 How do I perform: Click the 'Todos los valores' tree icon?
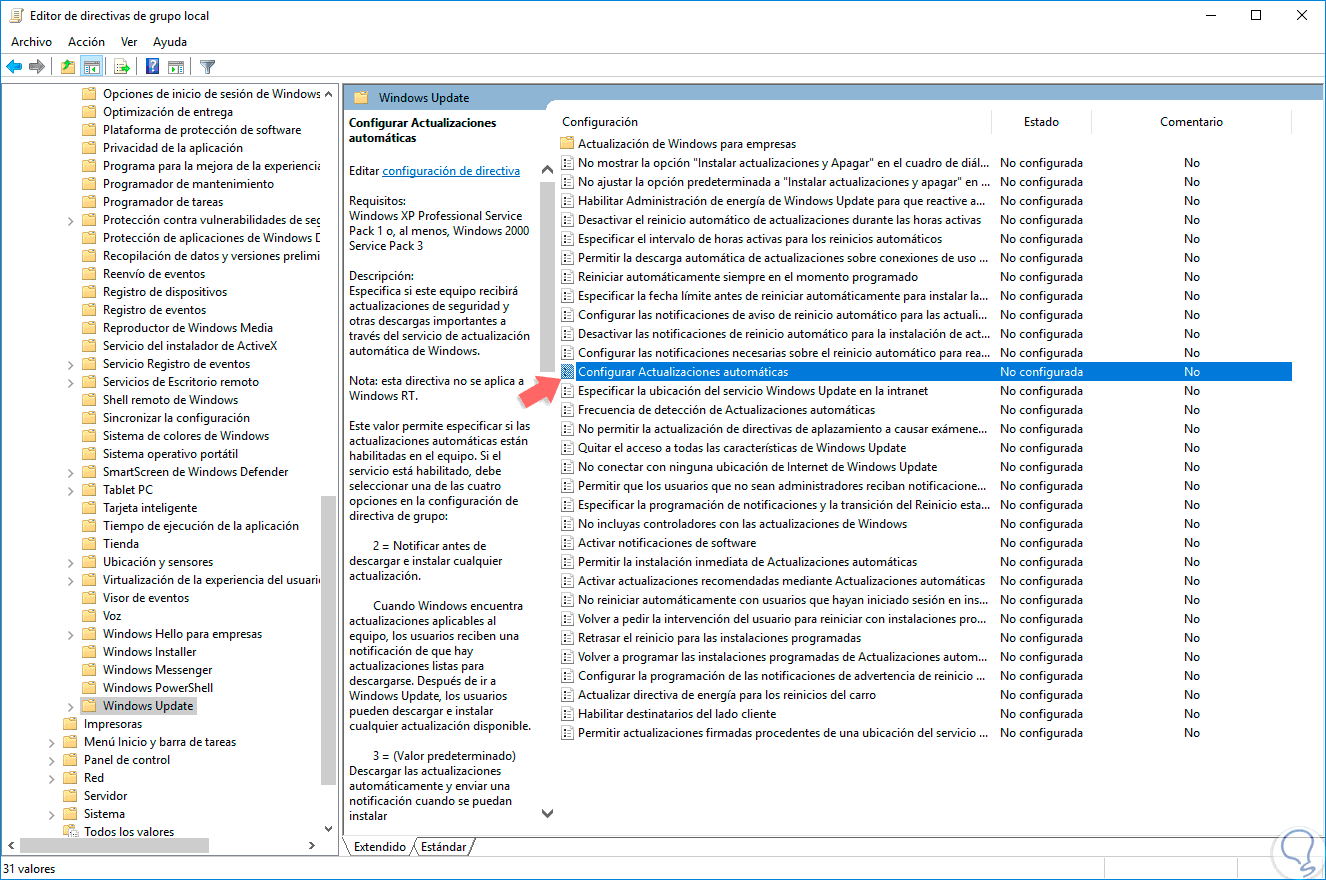click(x=70, y=832)
